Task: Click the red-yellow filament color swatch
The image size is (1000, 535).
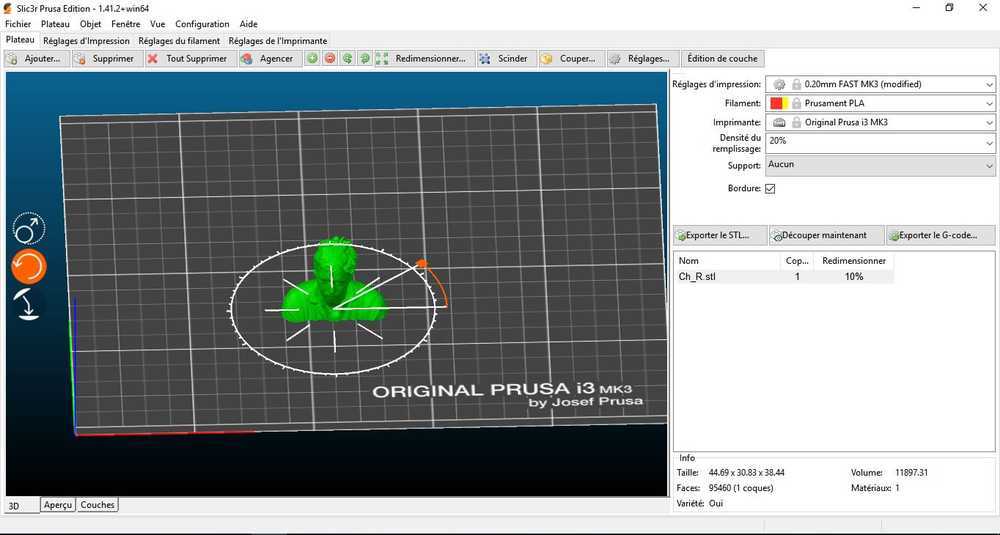Action: pos(779,103)
